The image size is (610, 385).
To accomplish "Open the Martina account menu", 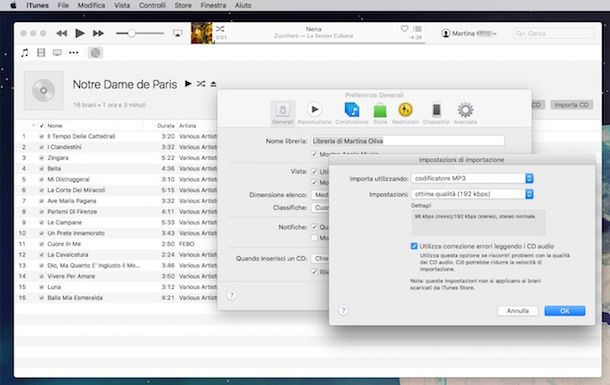I will pyautogui.click(x=469, y=33).
